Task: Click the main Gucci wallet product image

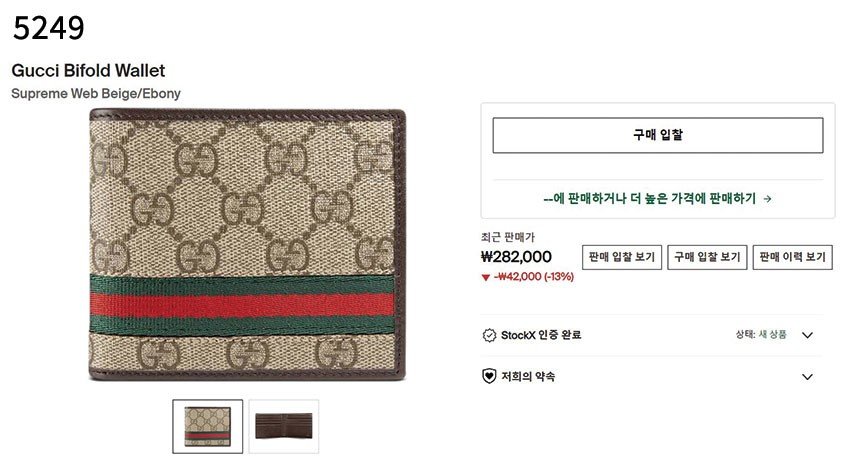Action: pos(248,245)
